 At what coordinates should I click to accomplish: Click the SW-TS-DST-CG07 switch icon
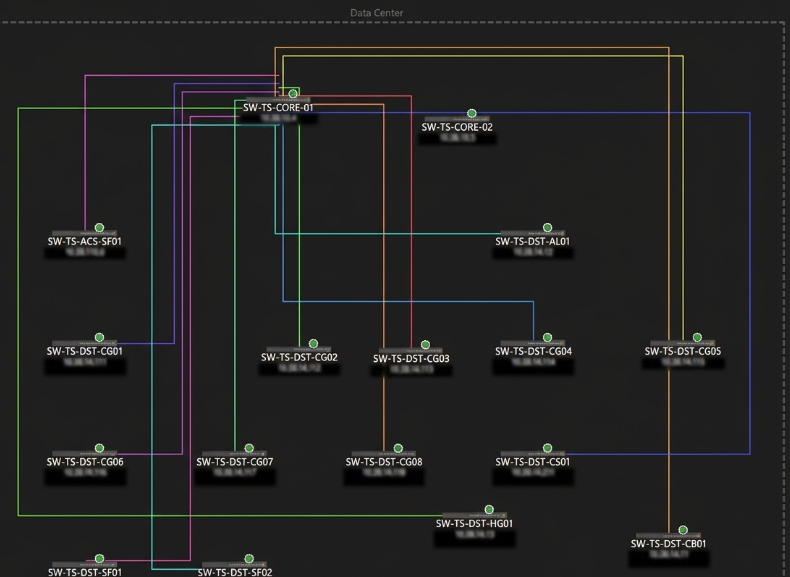point(234,454)
